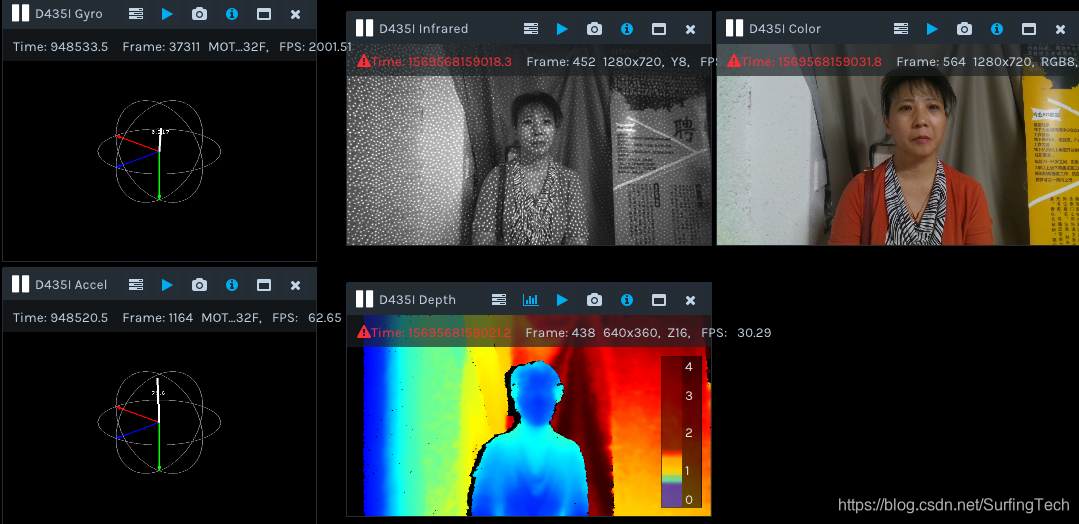Click the Accel 3D orientation sphere
Image resolution: width=1079 pixels, height=524 pixels.
[159, 421]
